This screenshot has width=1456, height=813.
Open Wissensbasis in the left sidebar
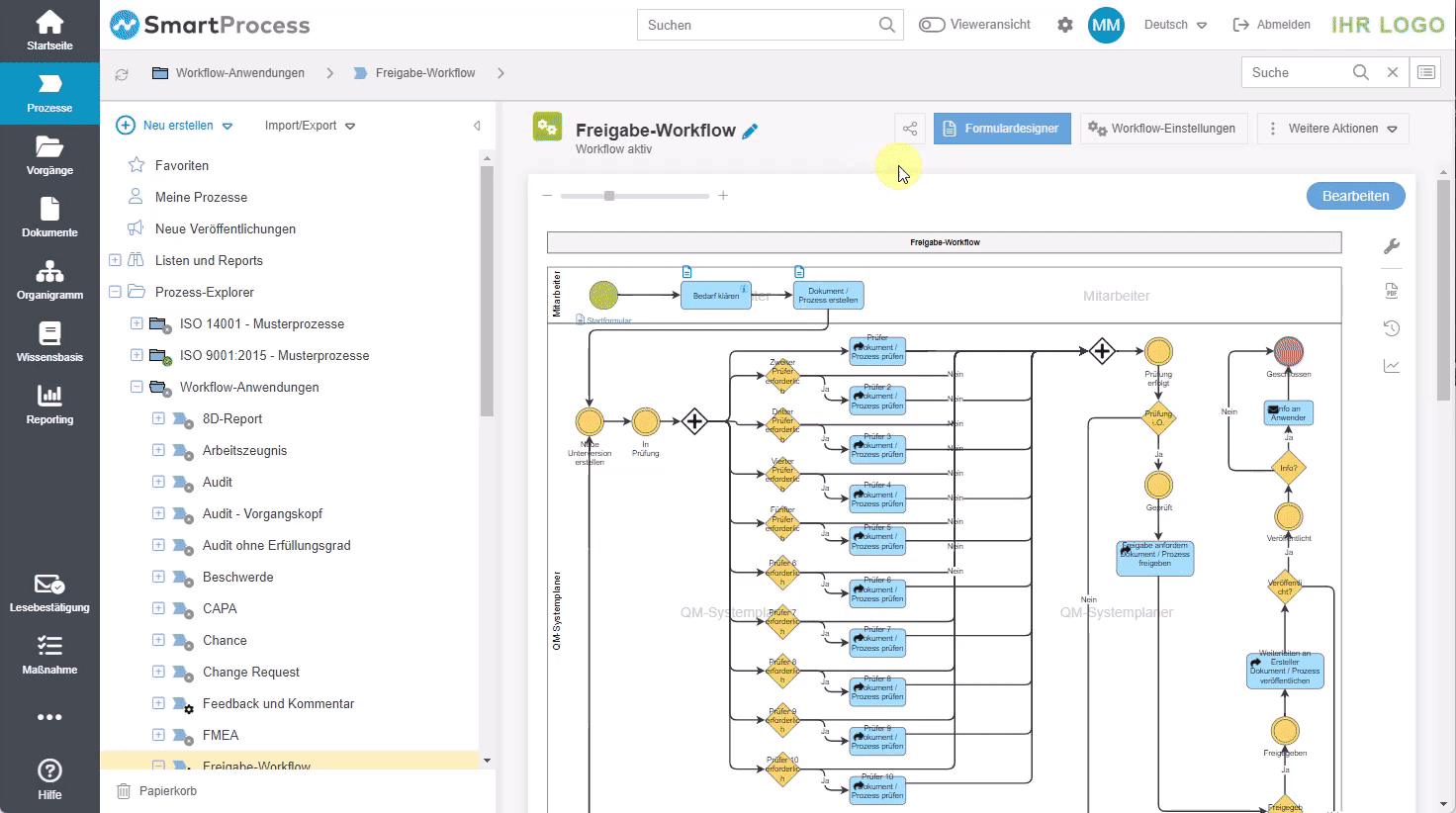[49, 342]
